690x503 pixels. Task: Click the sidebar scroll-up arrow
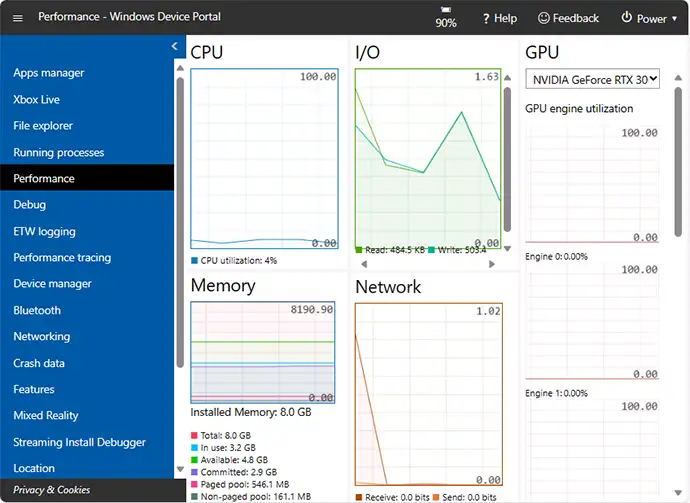(180, 68)
